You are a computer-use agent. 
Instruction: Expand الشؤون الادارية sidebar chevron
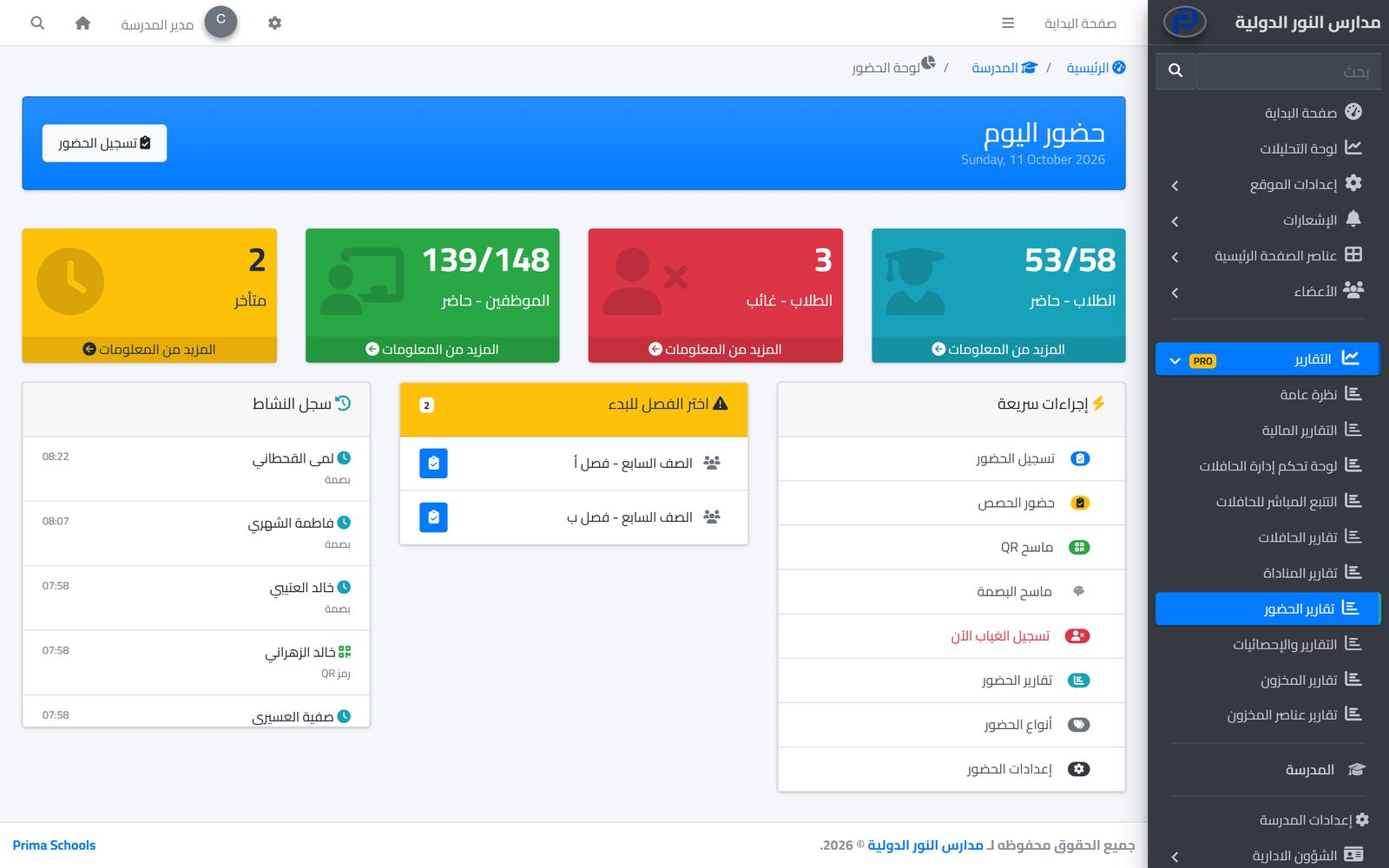1175,857
